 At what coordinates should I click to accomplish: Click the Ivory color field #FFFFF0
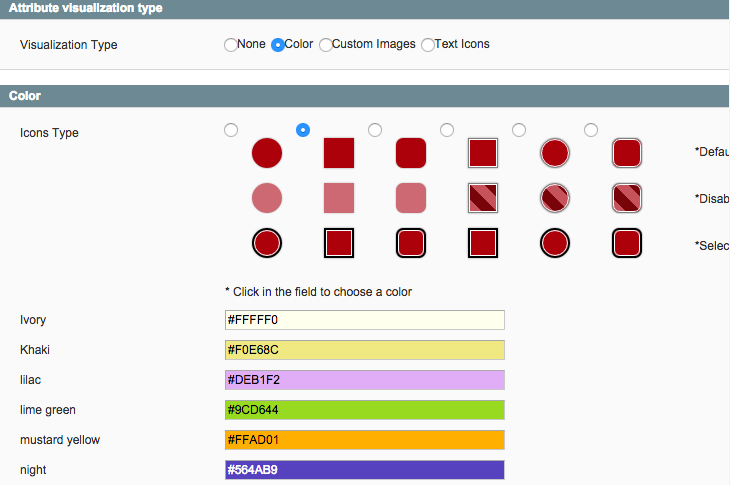(x=365, y=320)
